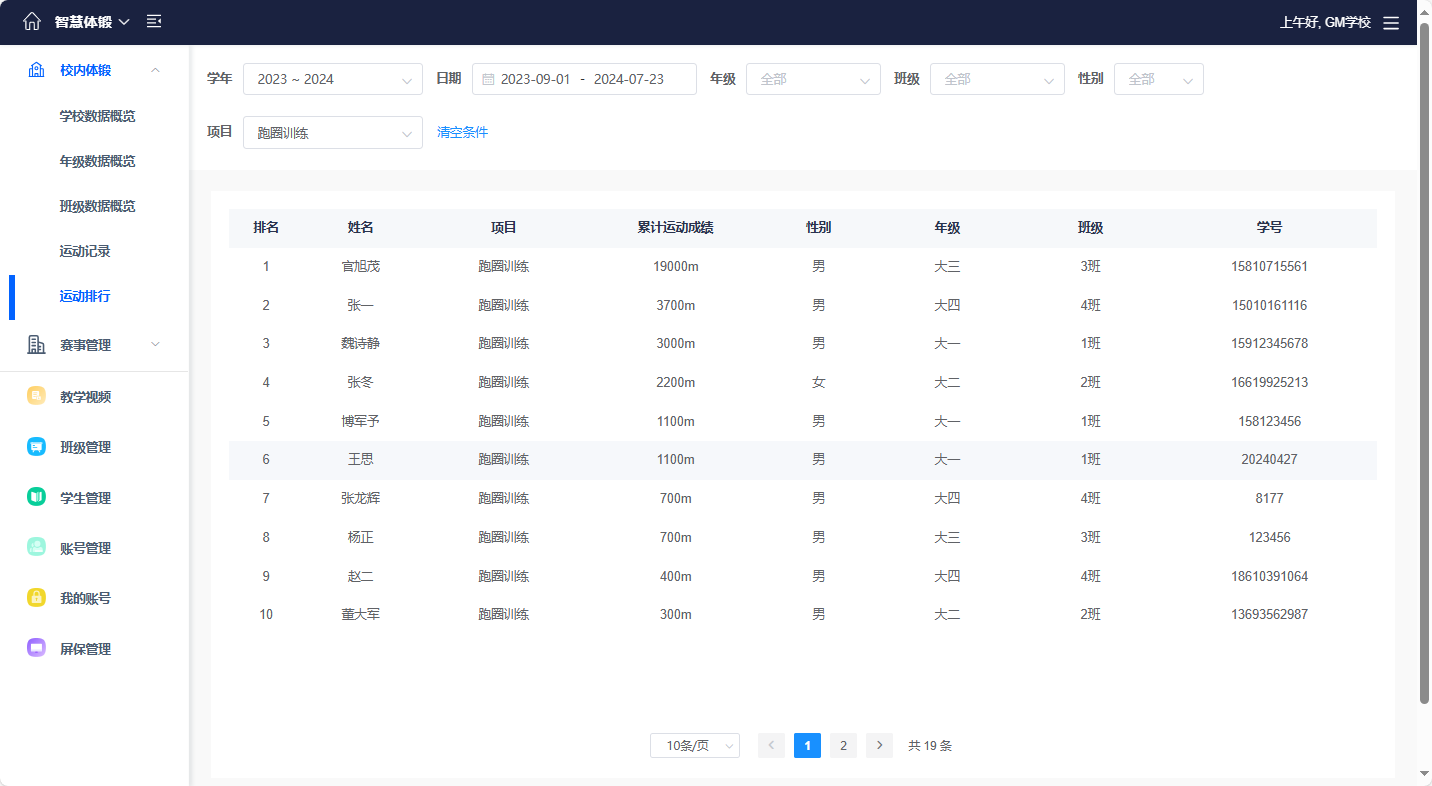1432x786 pixels.
Task: Open the 10条/页 page size dropdown
Action: 695,746
